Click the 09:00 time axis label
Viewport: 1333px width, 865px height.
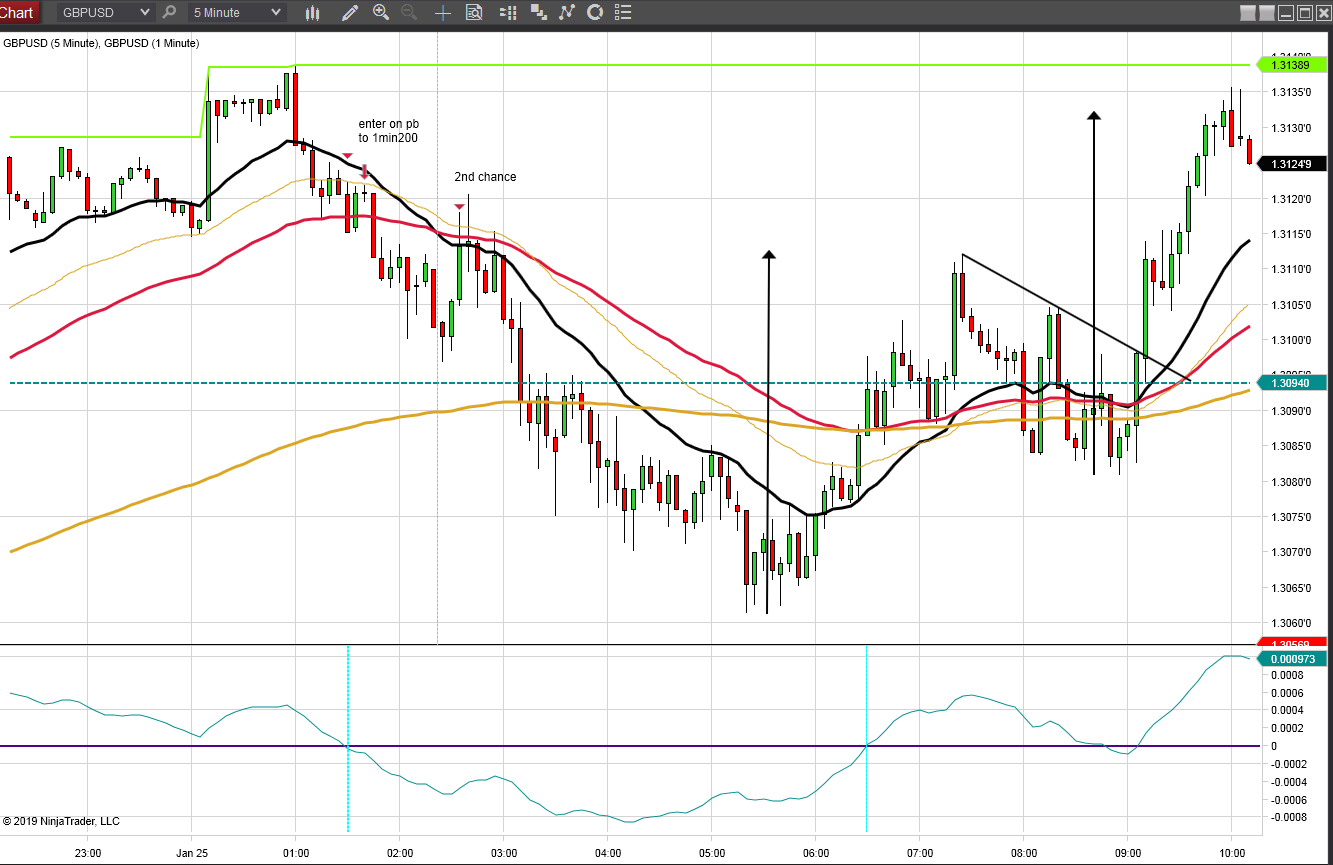1127,853
